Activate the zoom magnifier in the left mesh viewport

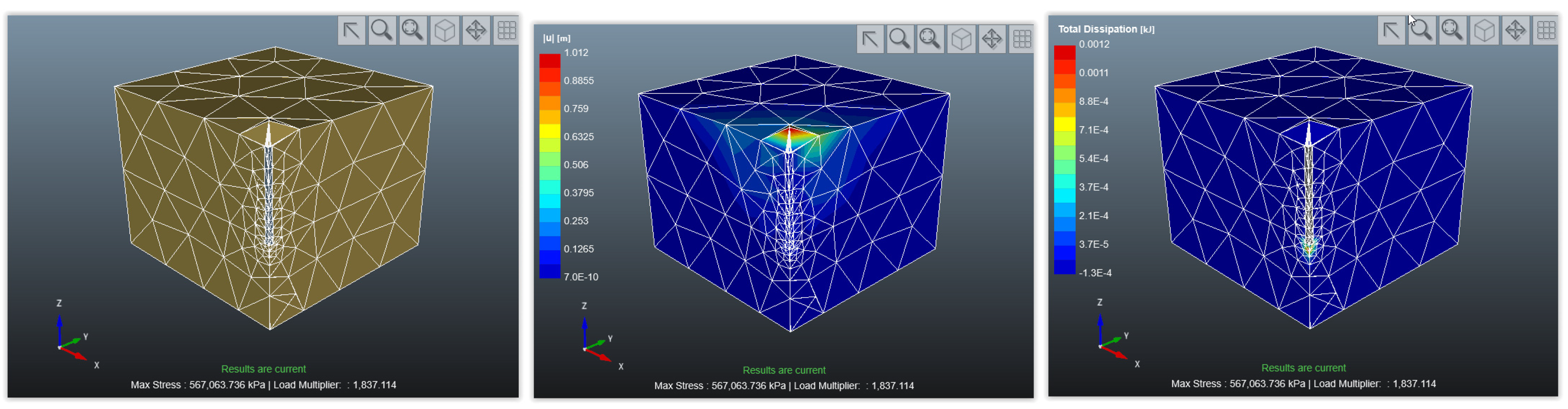pyautogui.click(x=382, y=31)
